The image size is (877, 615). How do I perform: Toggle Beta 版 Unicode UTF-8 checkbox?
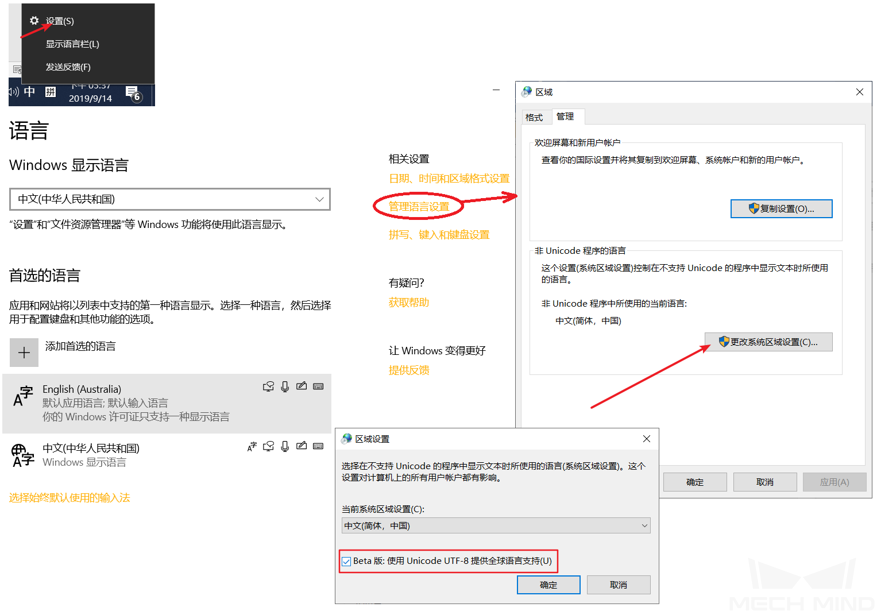pyautogui.click(x=347, y=561)
